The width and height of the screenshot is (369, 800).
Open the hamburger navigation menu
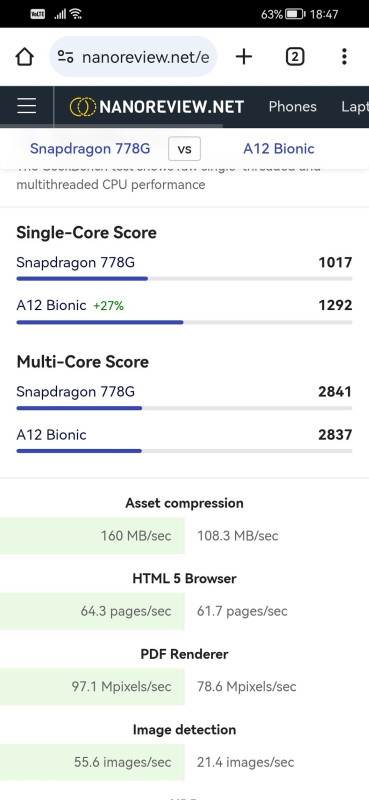[27, 106]
